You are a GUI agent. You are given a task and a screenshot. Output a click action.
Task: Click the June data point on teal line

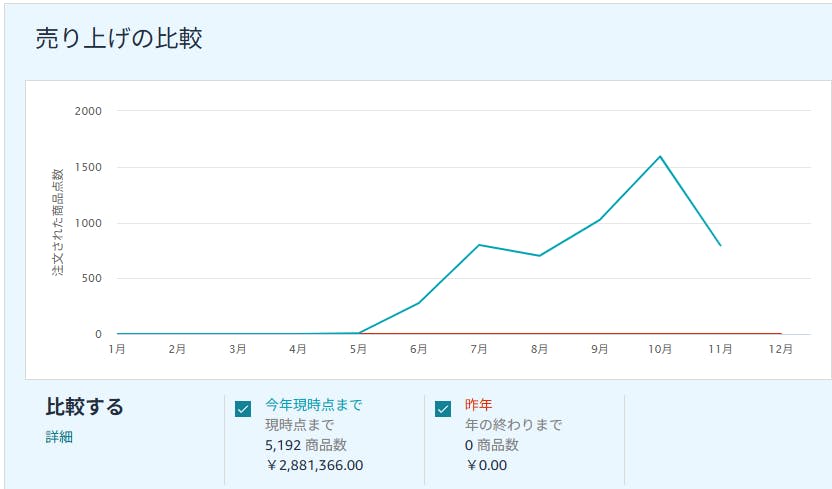click(418, 302)
